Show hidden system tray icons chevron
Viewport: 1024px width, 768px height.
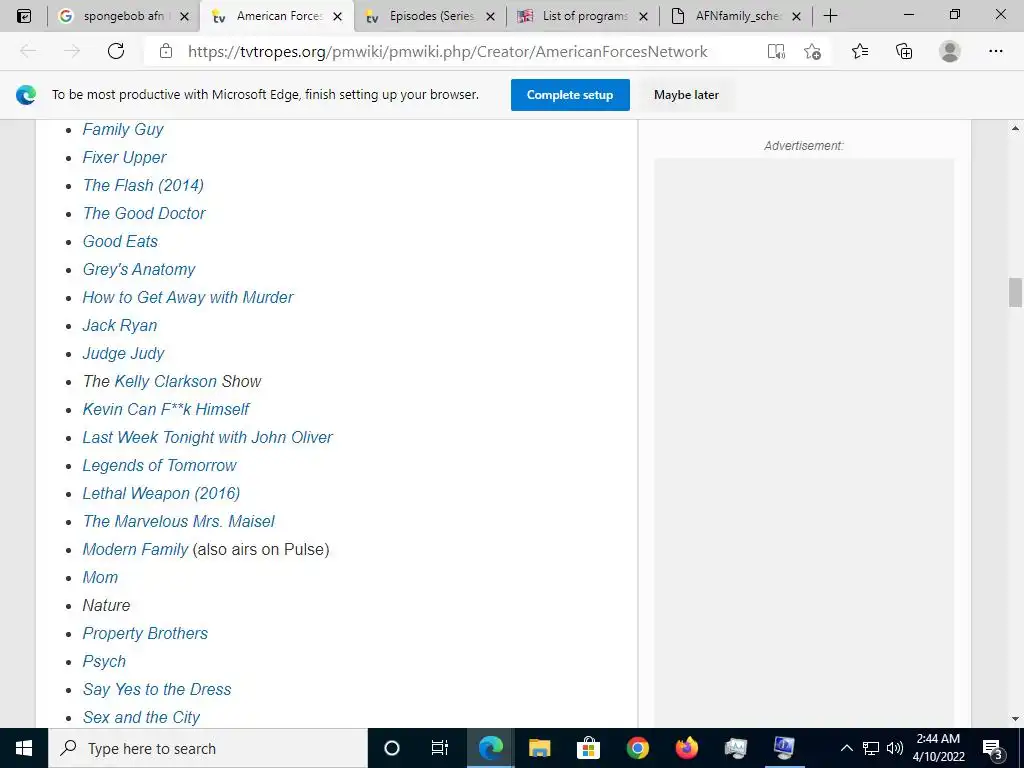[x=846, y=748]
